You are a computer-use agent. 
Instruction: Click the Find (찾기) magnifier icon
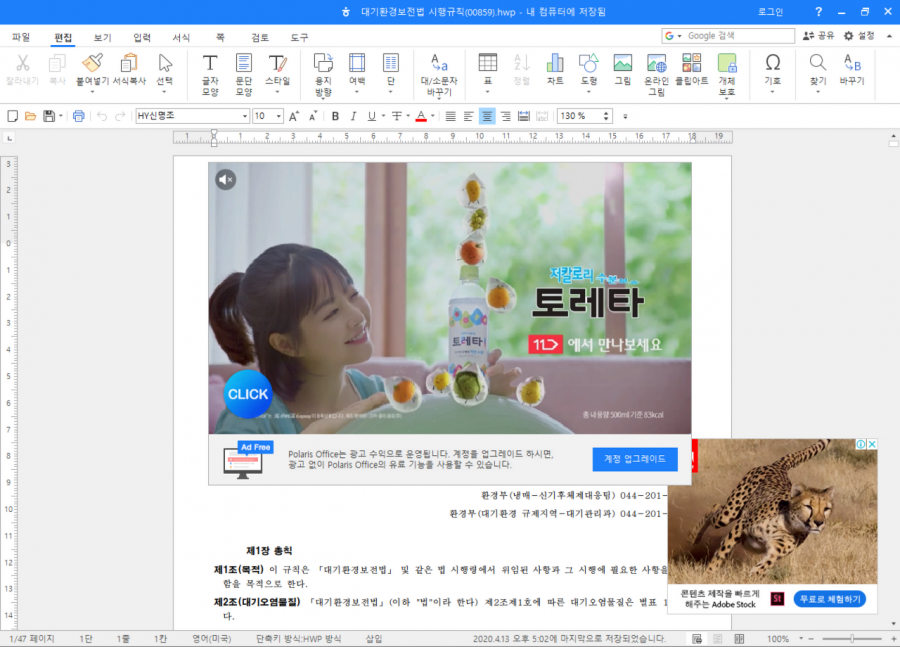(818, 63)
